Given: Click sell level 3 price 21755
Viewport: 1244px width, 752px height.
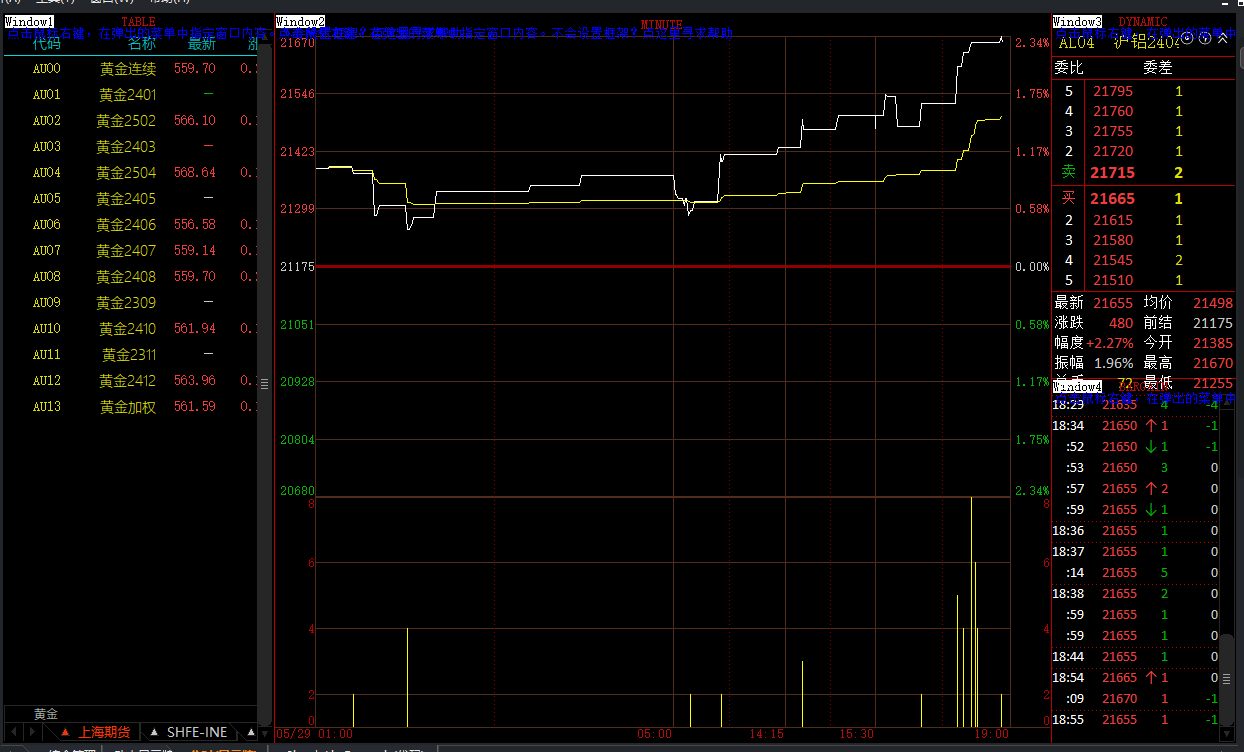Looking at the screenshot, I should (1113, 131).
